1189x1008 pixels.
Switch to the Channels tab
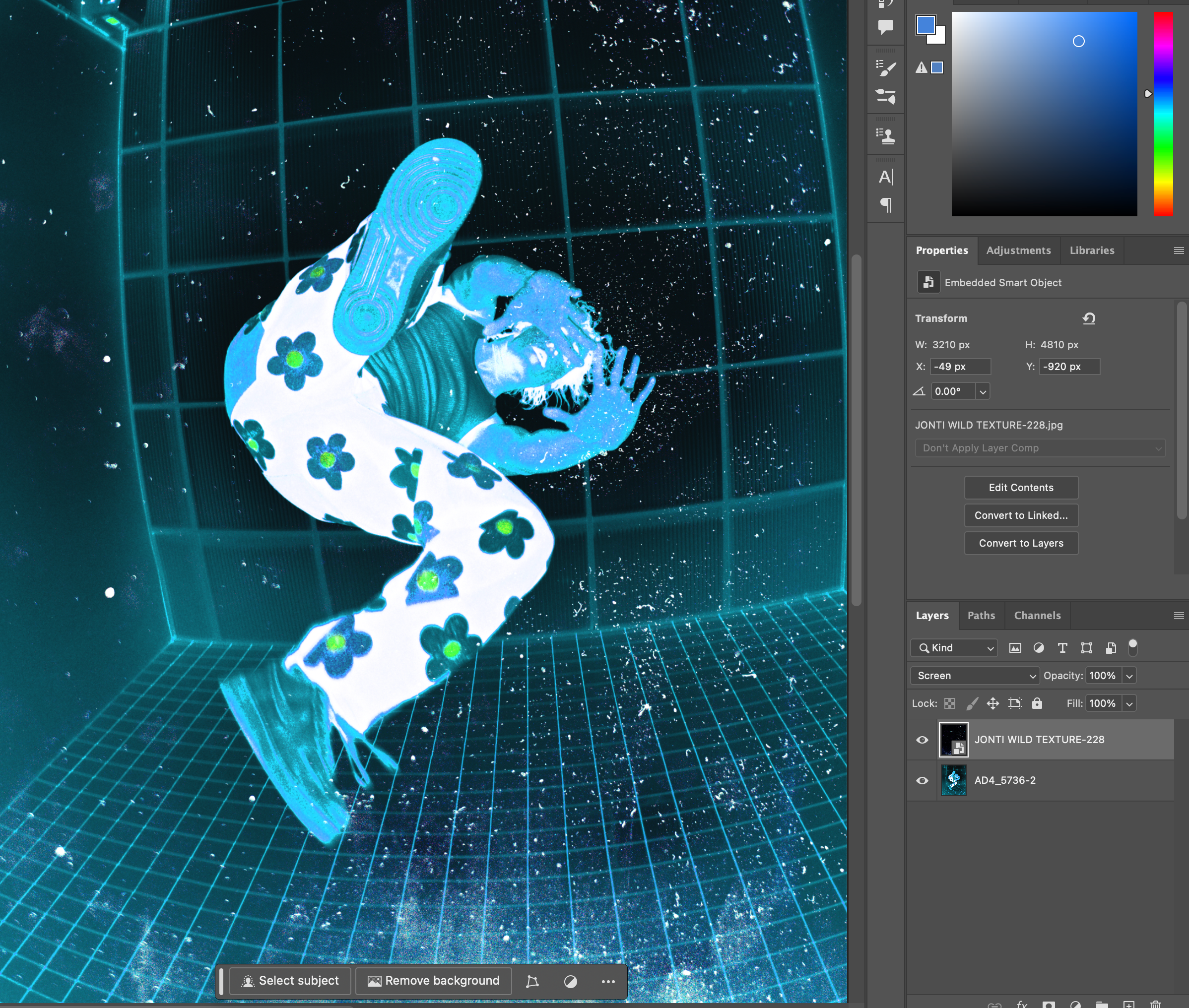[1037, 616]
